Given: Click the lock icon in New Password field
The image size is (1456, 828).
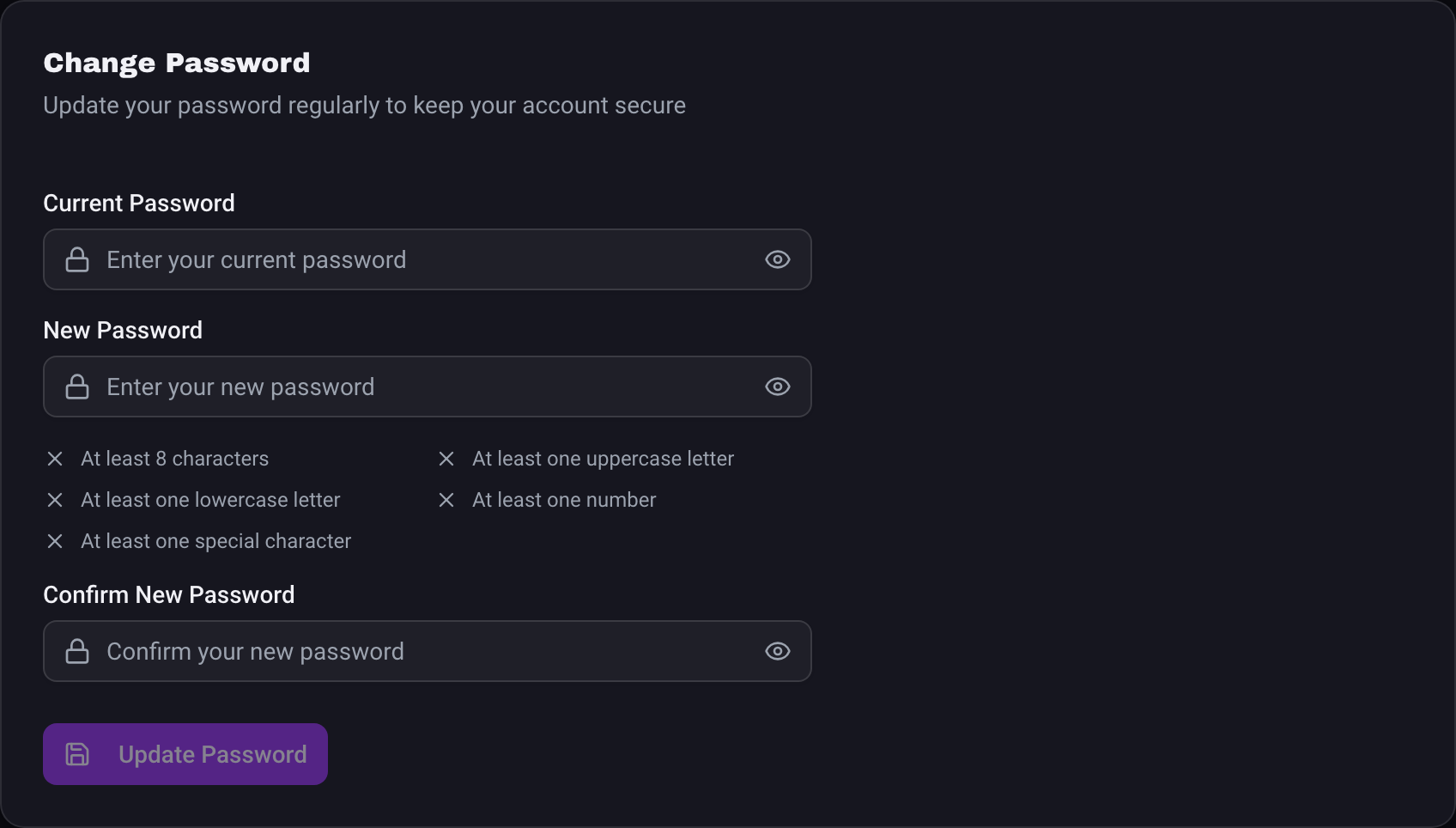Looking at the screenshot, I should (77, 387).
